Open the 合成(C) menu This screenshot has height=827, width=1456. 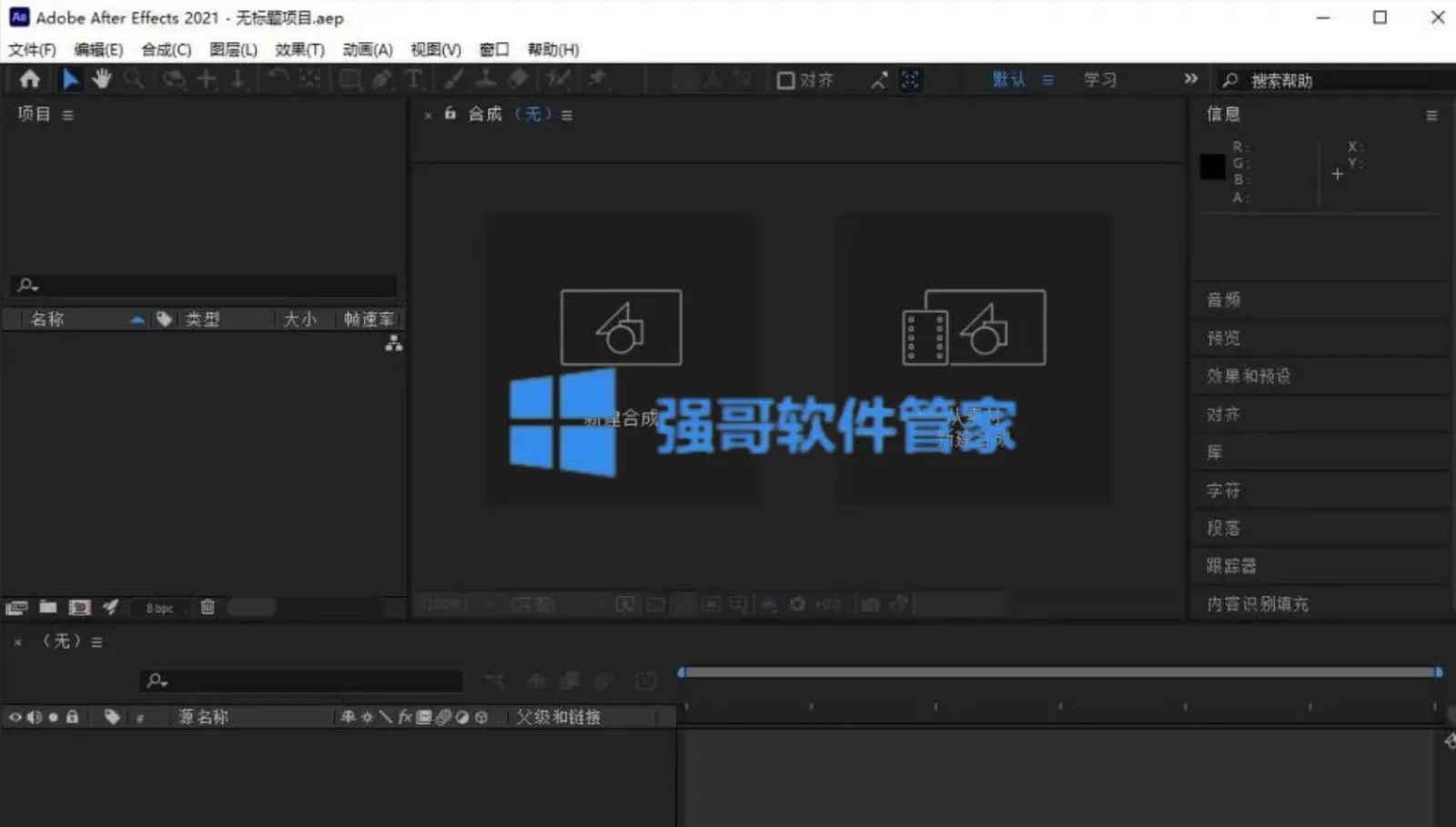167,49
